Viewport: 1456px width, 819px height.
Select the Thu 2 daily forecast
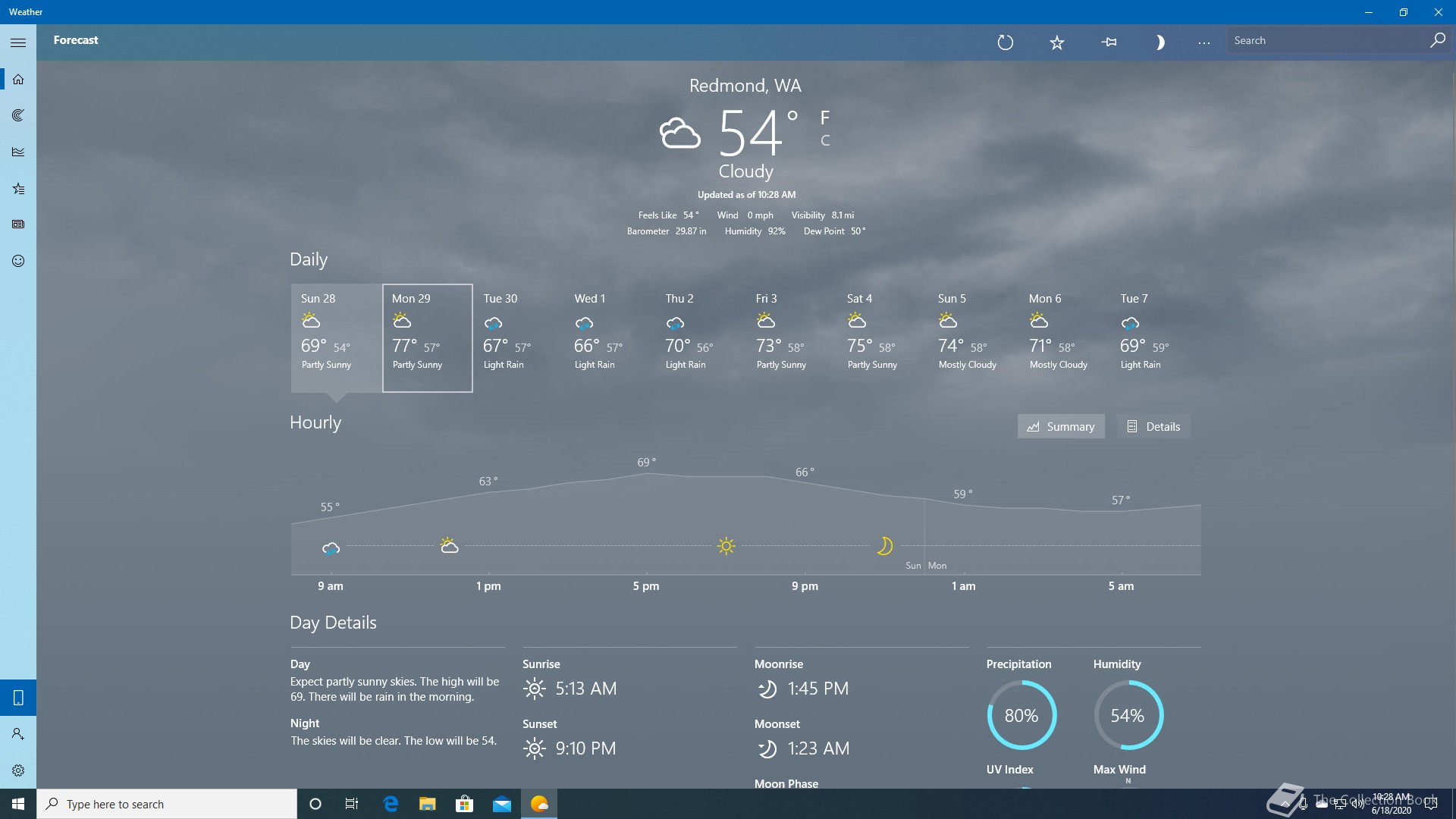point(701,338)
